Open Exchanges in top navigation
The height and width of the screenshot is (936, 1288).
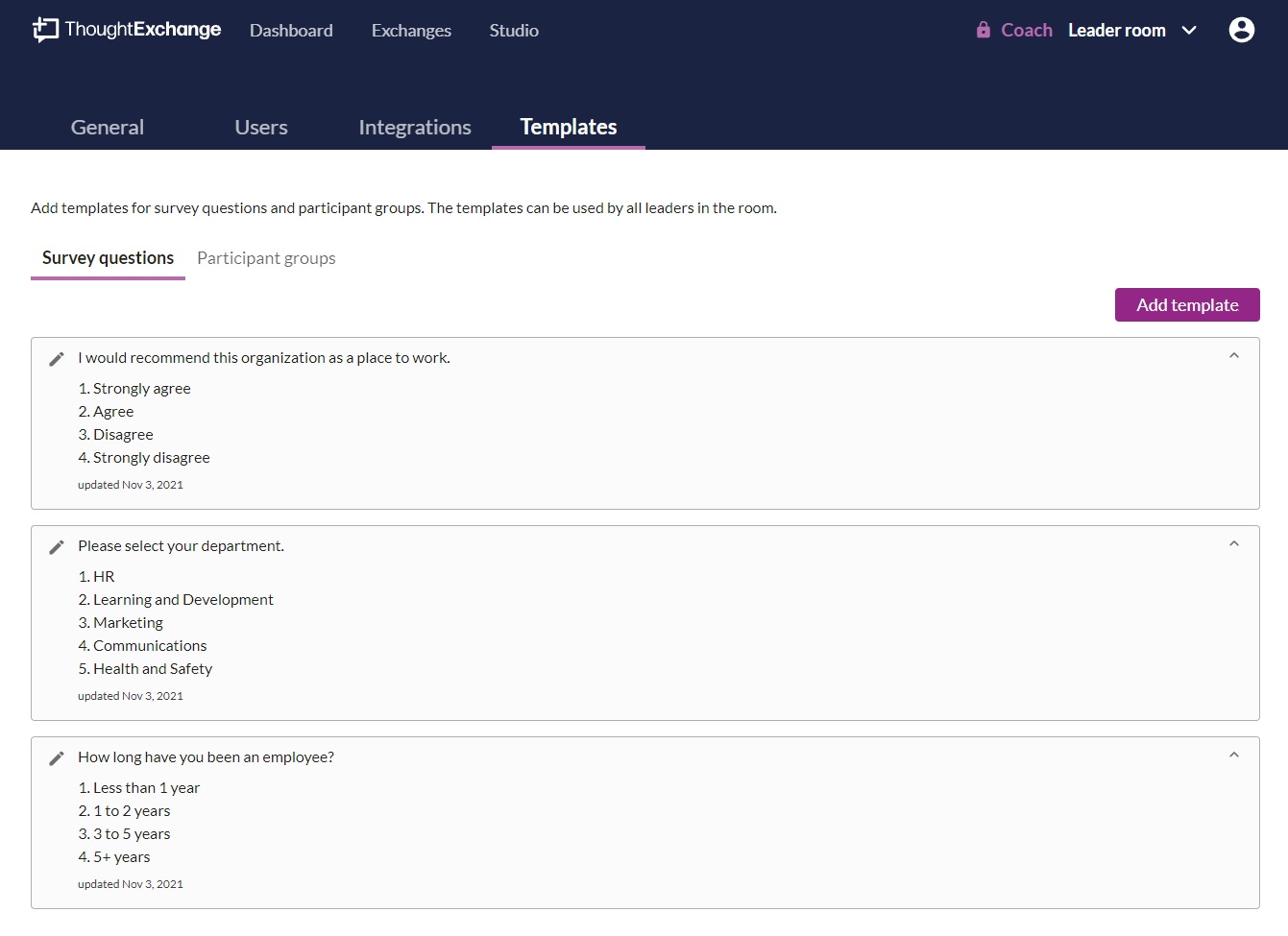[411, 31]
